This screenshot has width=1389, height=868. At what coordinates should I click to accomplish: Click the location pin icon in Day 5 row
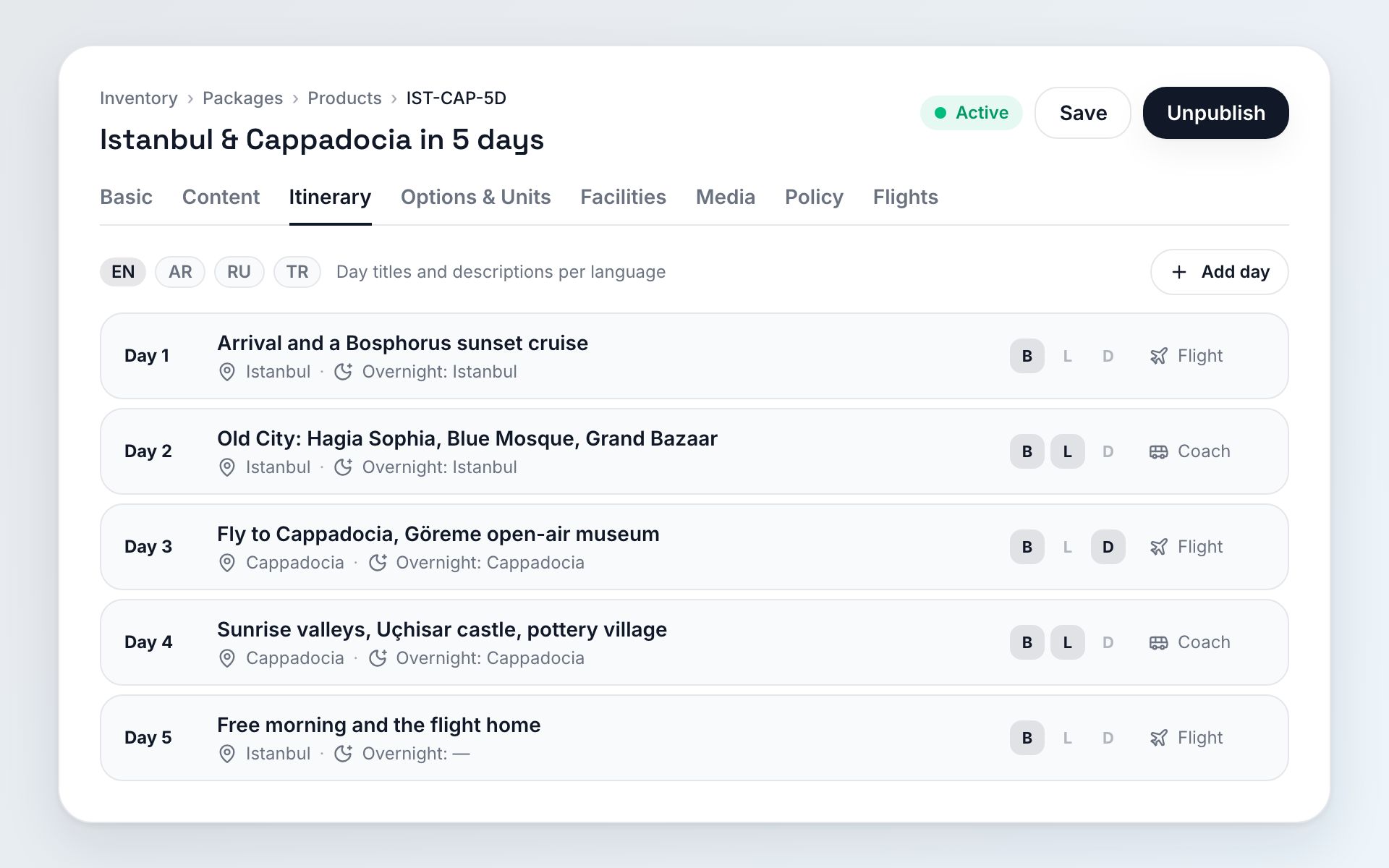227,754
